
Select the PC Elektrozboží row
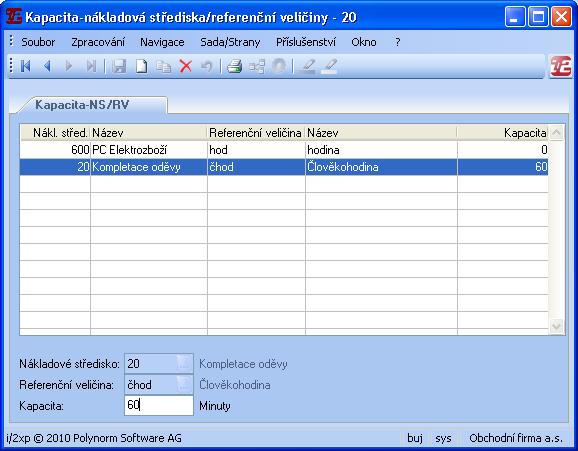(284, 150)
